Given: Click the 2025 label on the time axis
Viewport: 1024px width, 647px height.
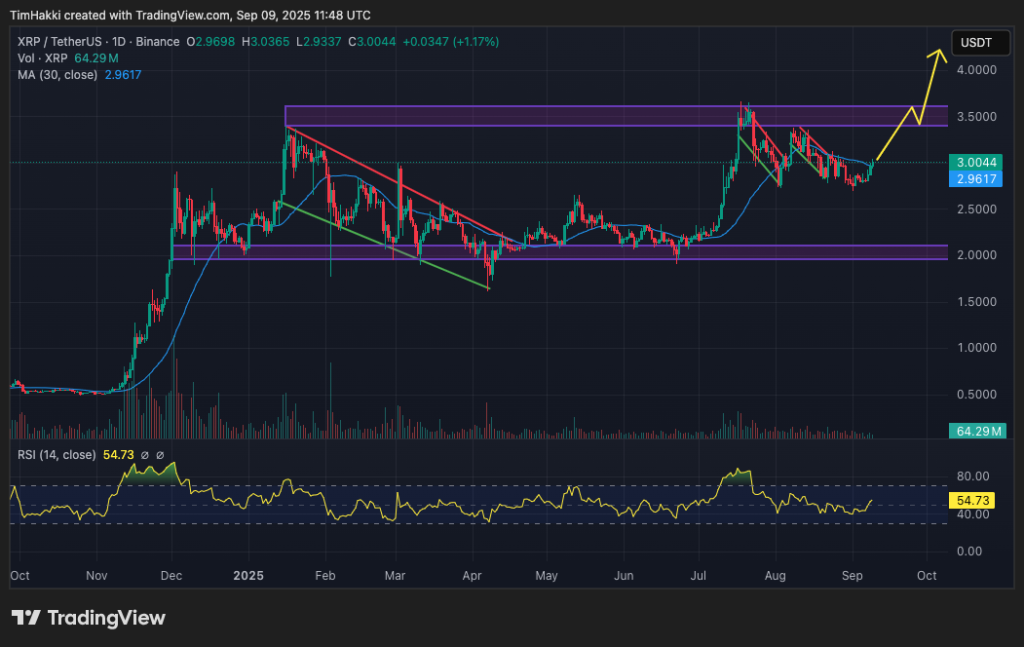Looking at the screenshot, I should click(247, 576).
